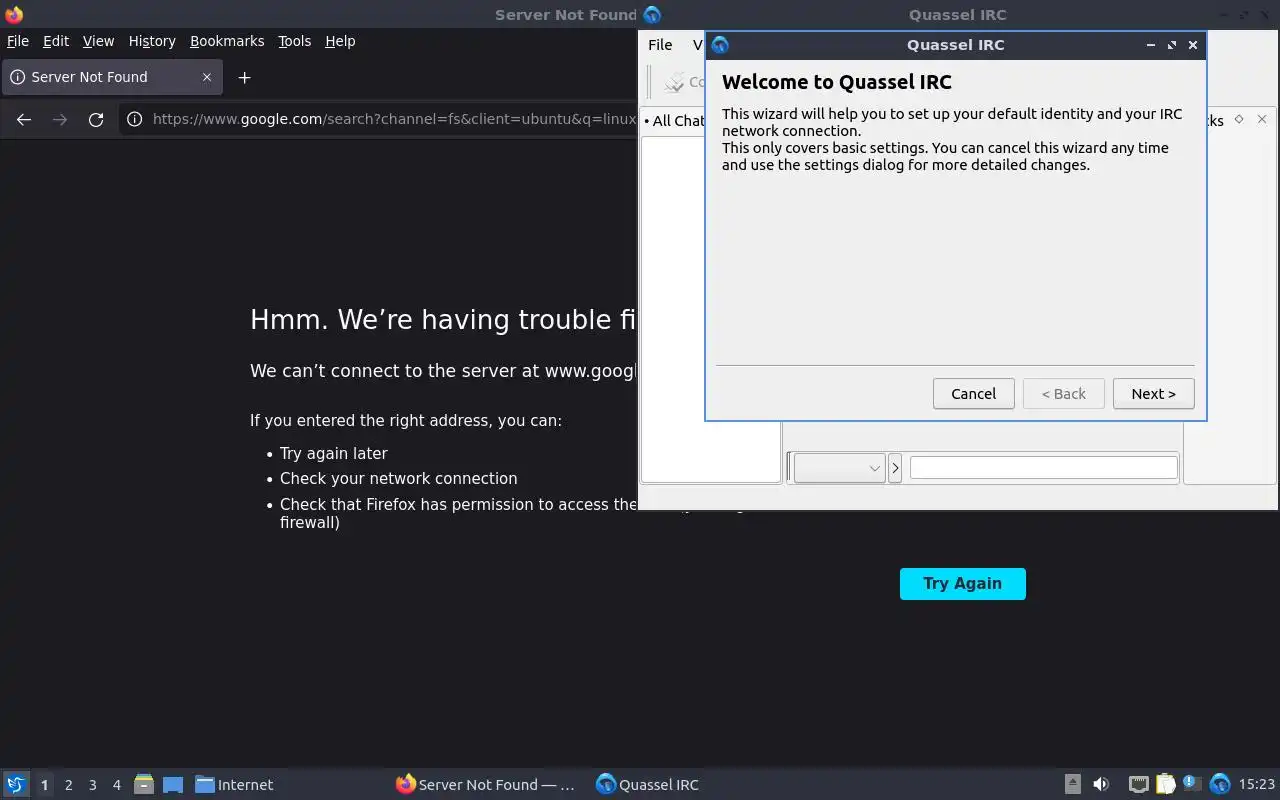Switch to workspace 1
This screenshot has width=1280, height=800.
(44, 785)
